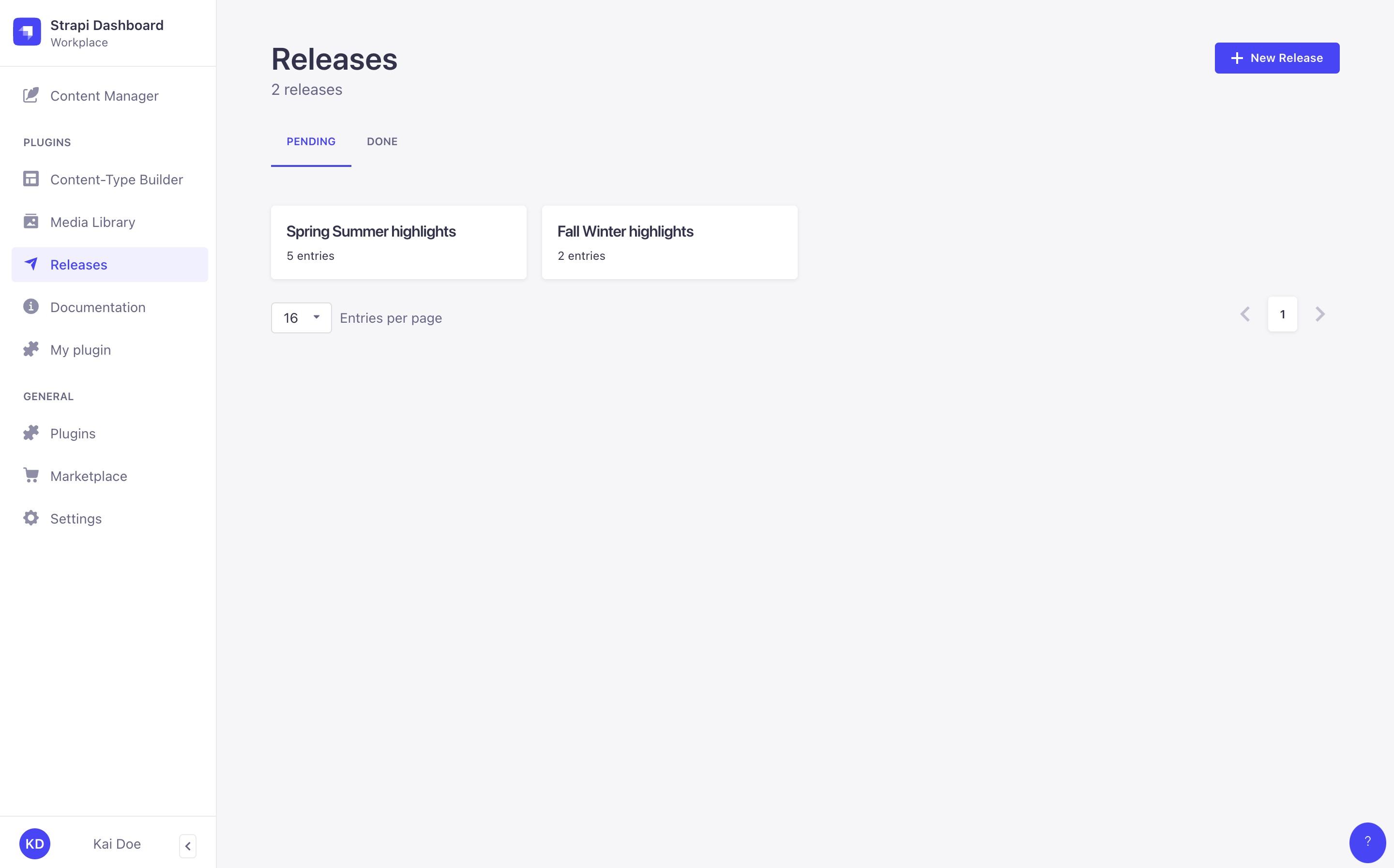Open the entries per page dropdown
This screenshot has width=1394, height=868.
tap(301, 317)
